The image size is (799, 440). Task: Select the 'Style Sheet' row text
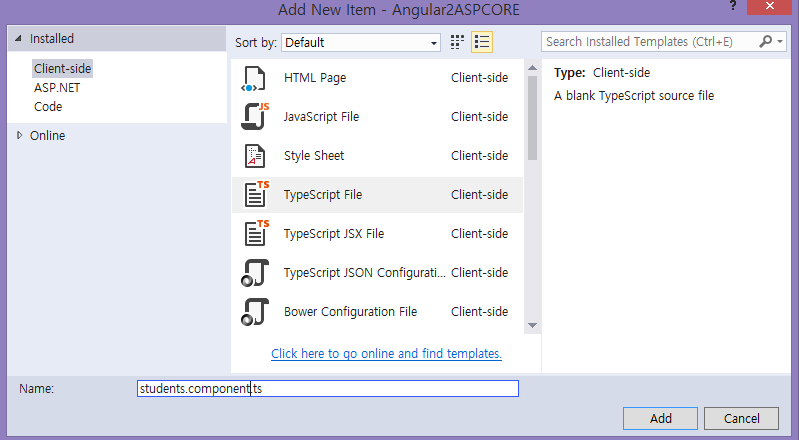[314, 156]
